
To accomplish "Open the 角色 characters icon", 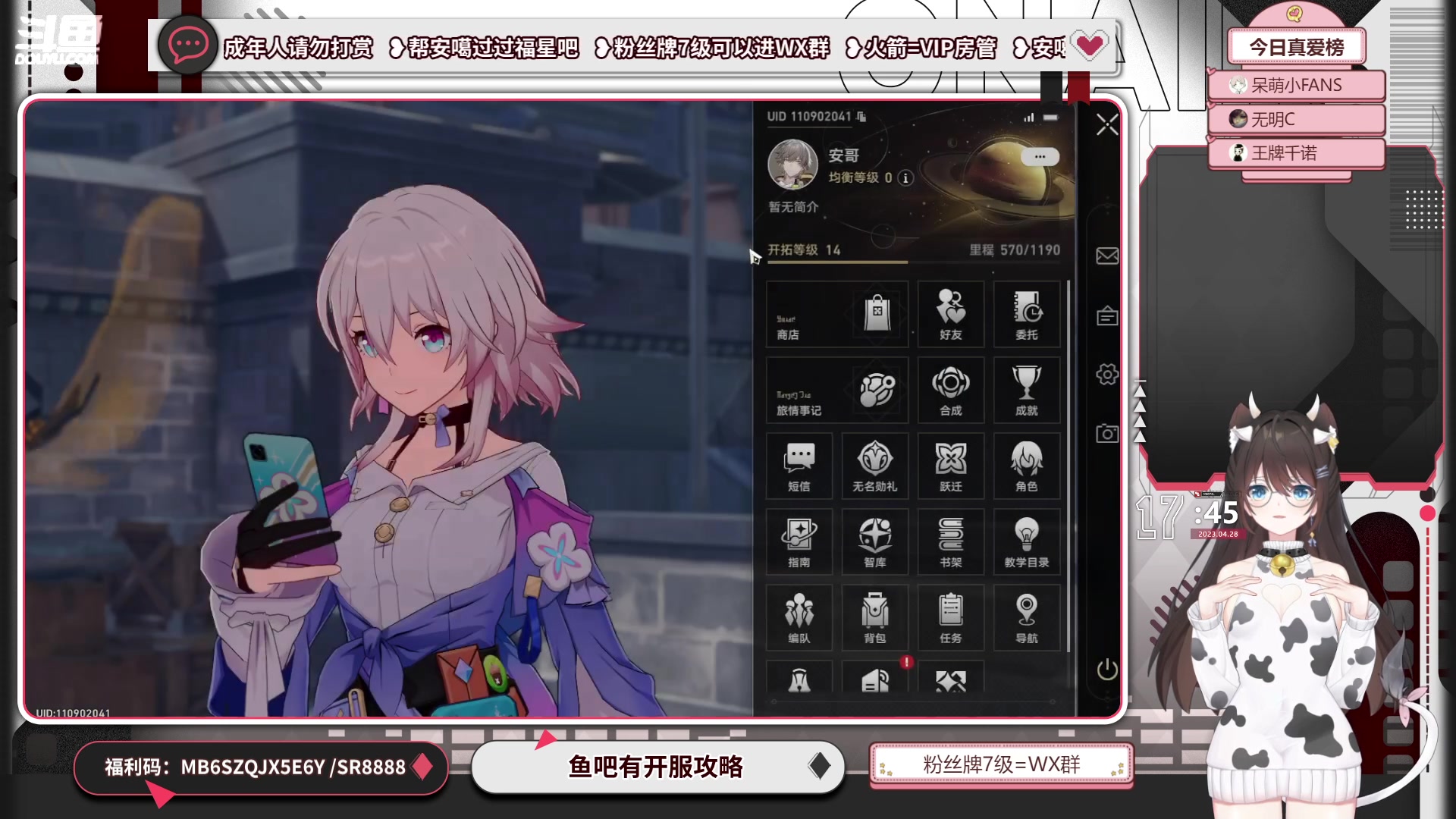I will tap(1027, 466).
